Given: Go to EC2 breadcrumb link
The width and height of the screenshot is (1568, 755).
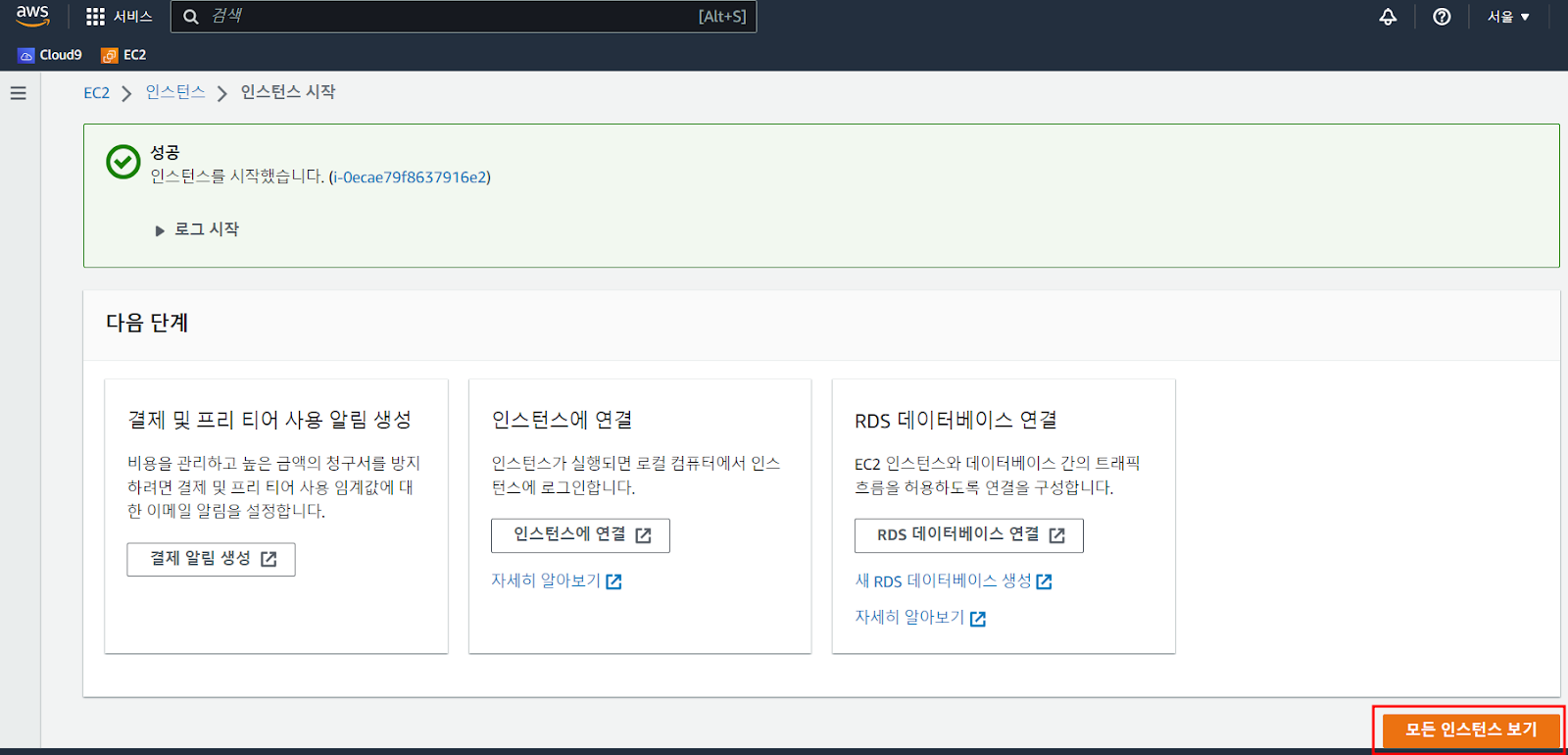Looking at the screenshot, I should pyautogui.click(x=96, y=93).
